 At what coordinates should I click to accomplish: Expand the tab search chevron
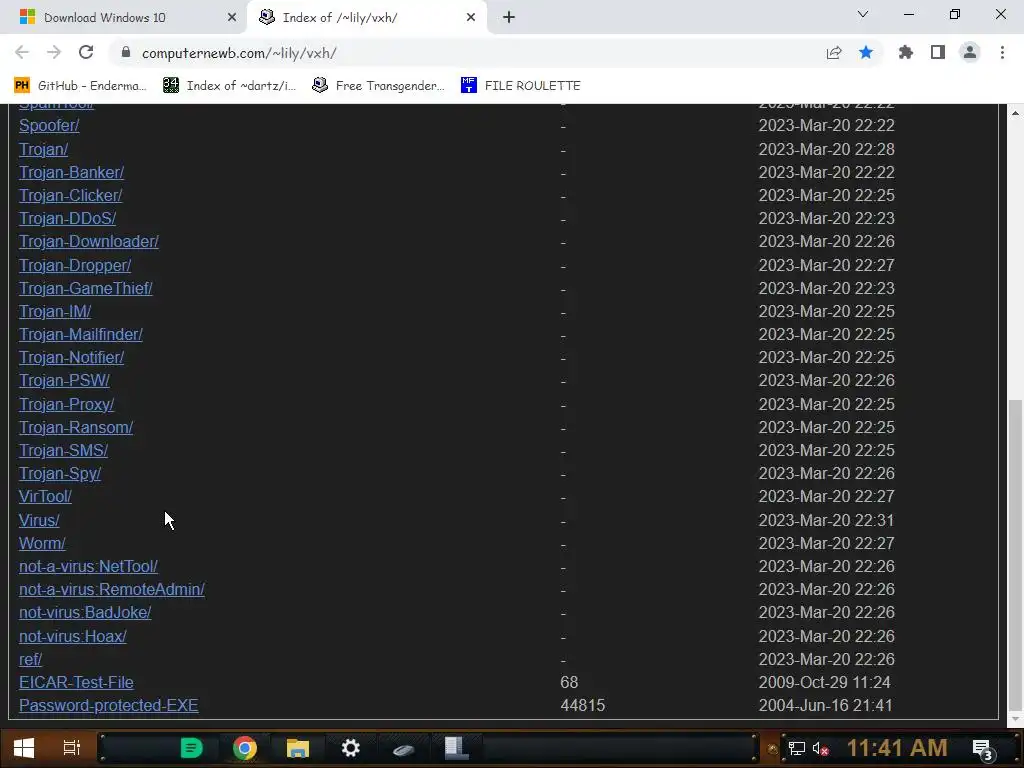pyautogui.click(x=863, y=14)
